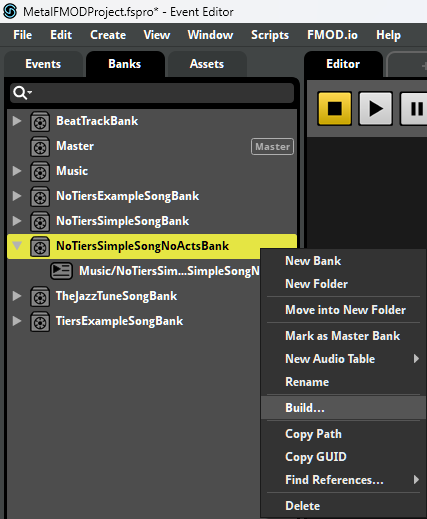Click the TheJazzTuneSongBank bank icon
This screenshot has height=519, width=427.
point(40,297)
